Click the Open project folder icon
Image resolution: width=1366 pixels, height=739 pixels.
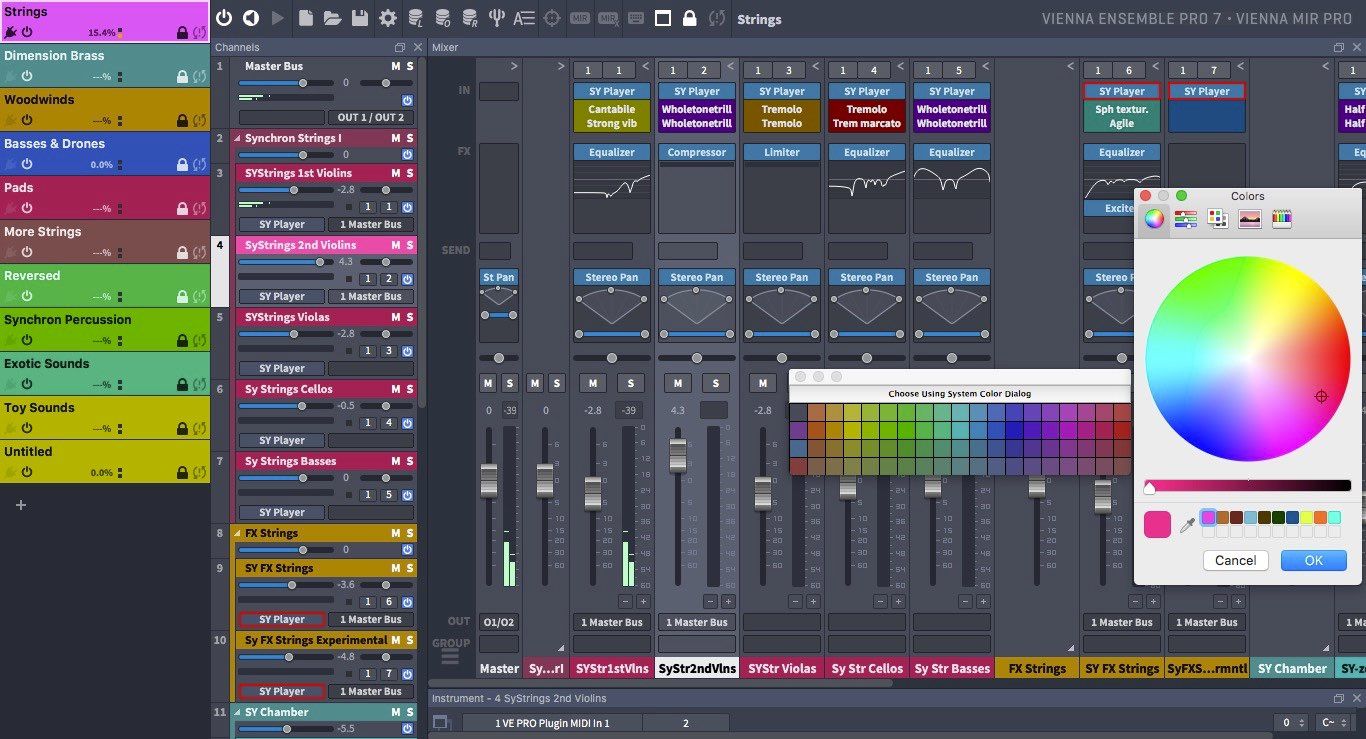333,18
